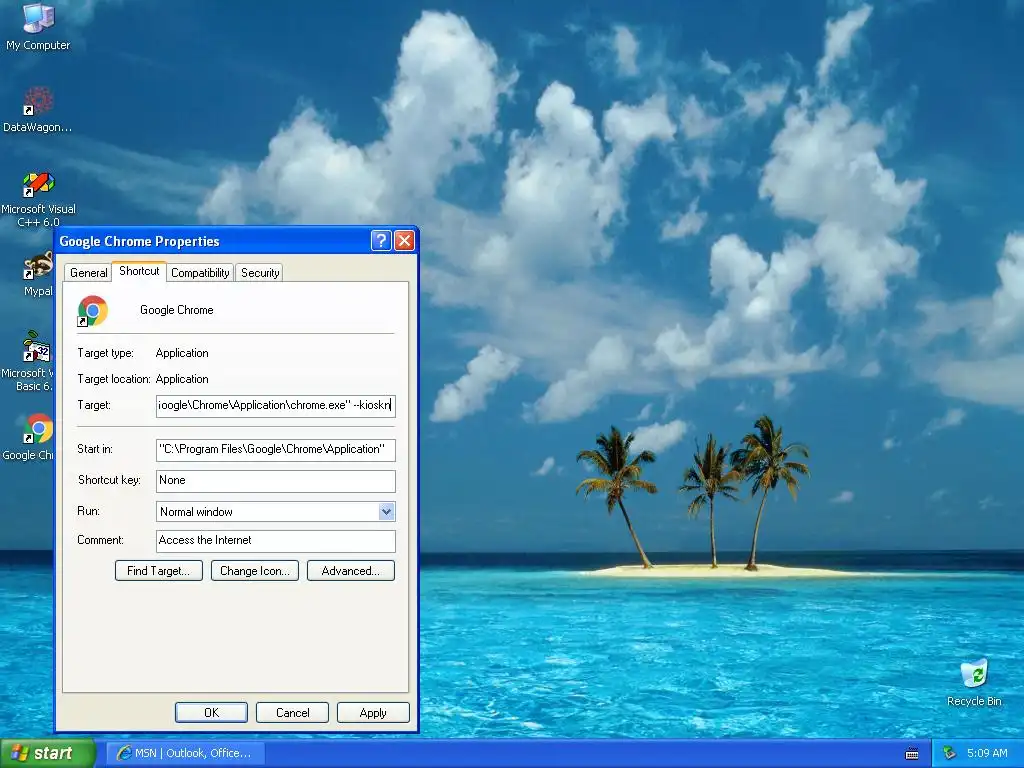This screenshot has height=768, width=1024.
Task: Select the Mypal desktop shortcut
Action: point(38,274)
